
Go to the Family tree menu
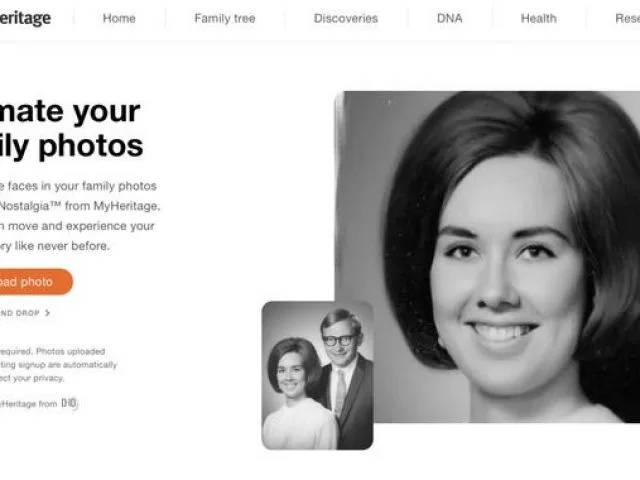(224, 18)
